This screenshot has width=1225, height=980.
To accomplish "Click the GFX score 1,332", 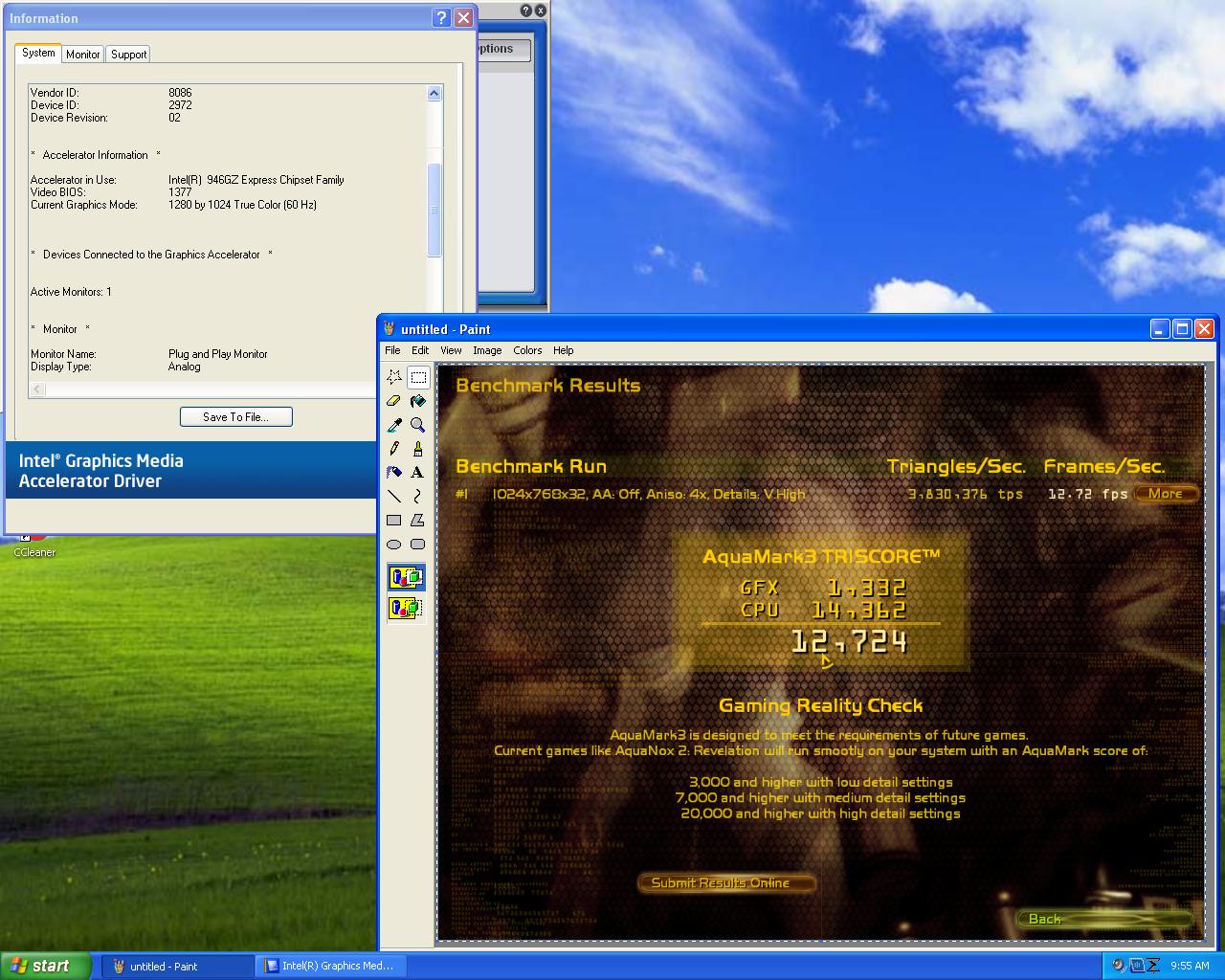I will click(x=867, y=588).
